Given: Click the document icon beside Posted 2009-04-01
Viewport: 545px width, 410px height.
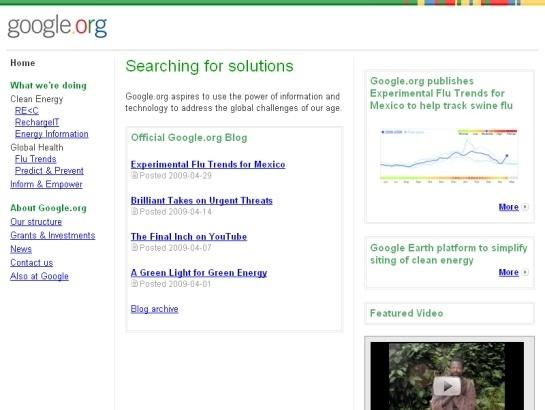Looking at the screenshot, I should pos(135,284).
